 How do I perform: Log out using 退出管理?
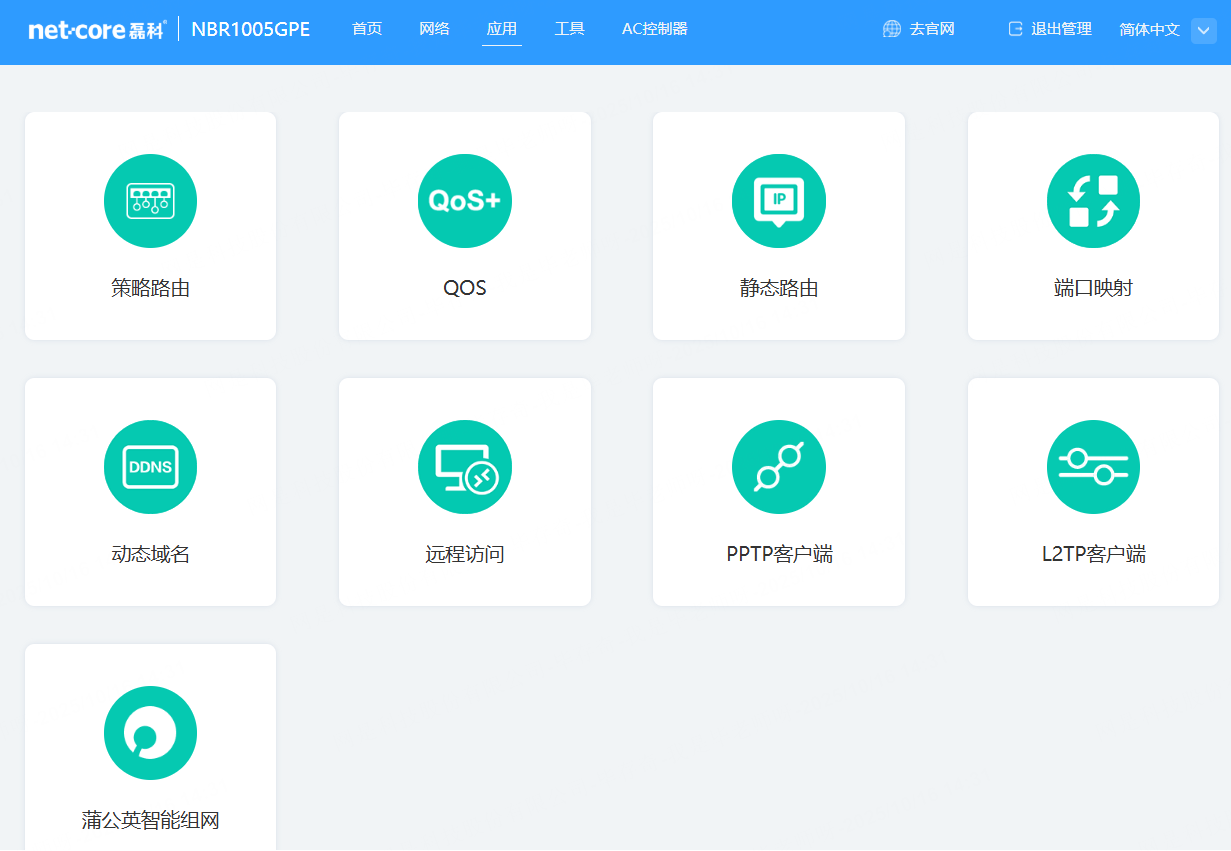point(1062,29)
